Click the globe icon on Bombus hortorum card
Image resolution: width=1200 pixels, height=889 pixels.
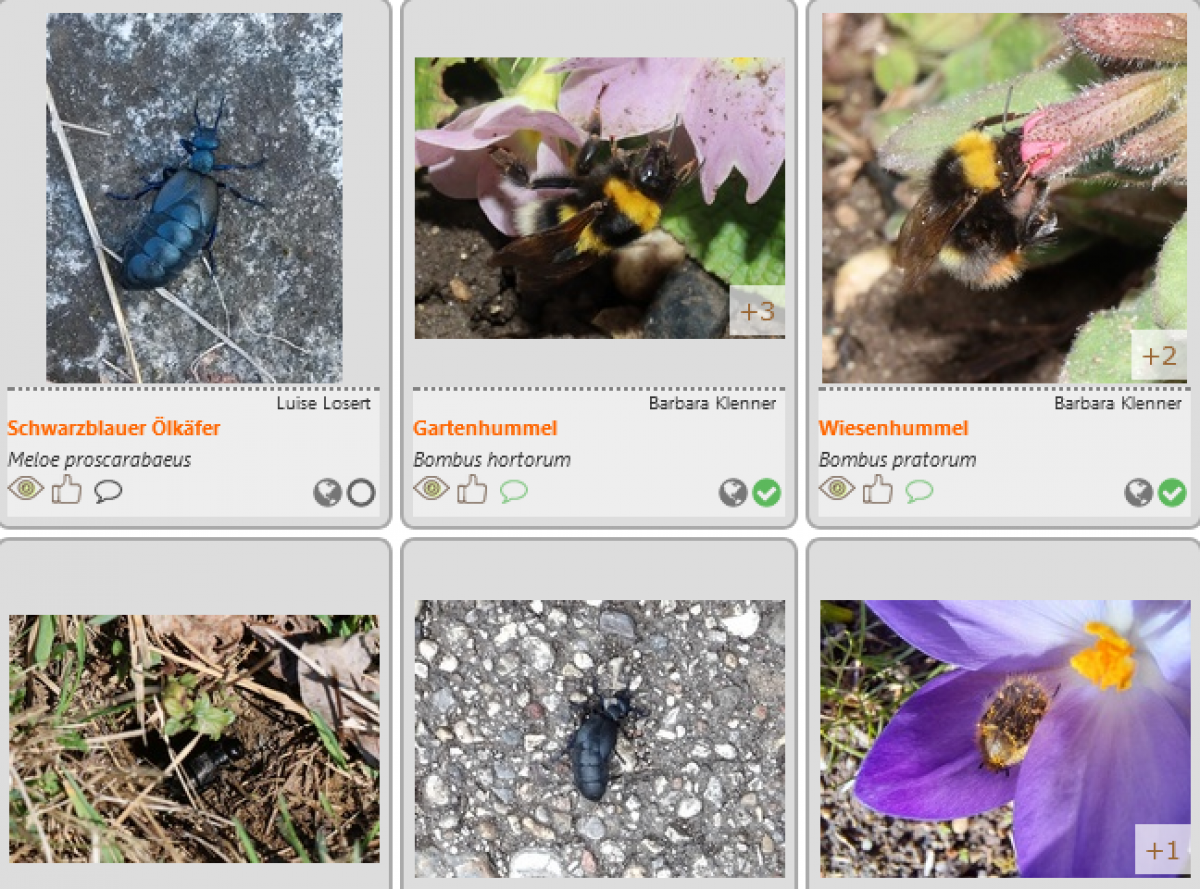(734, 492)
